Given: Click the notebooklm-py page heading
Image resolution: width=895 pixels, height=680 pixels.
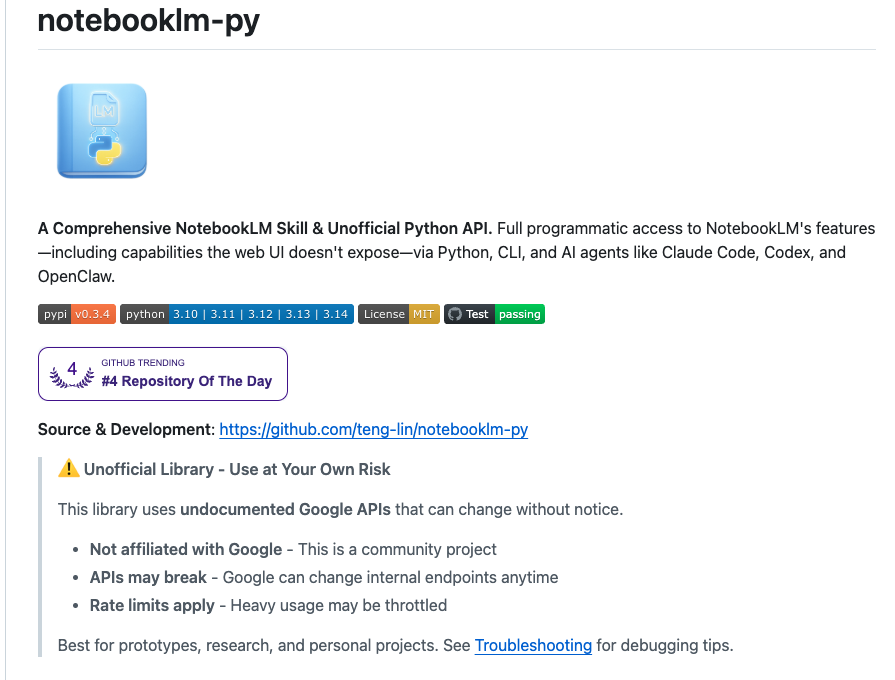Looking at the screenshot, I should click(148, 21).
